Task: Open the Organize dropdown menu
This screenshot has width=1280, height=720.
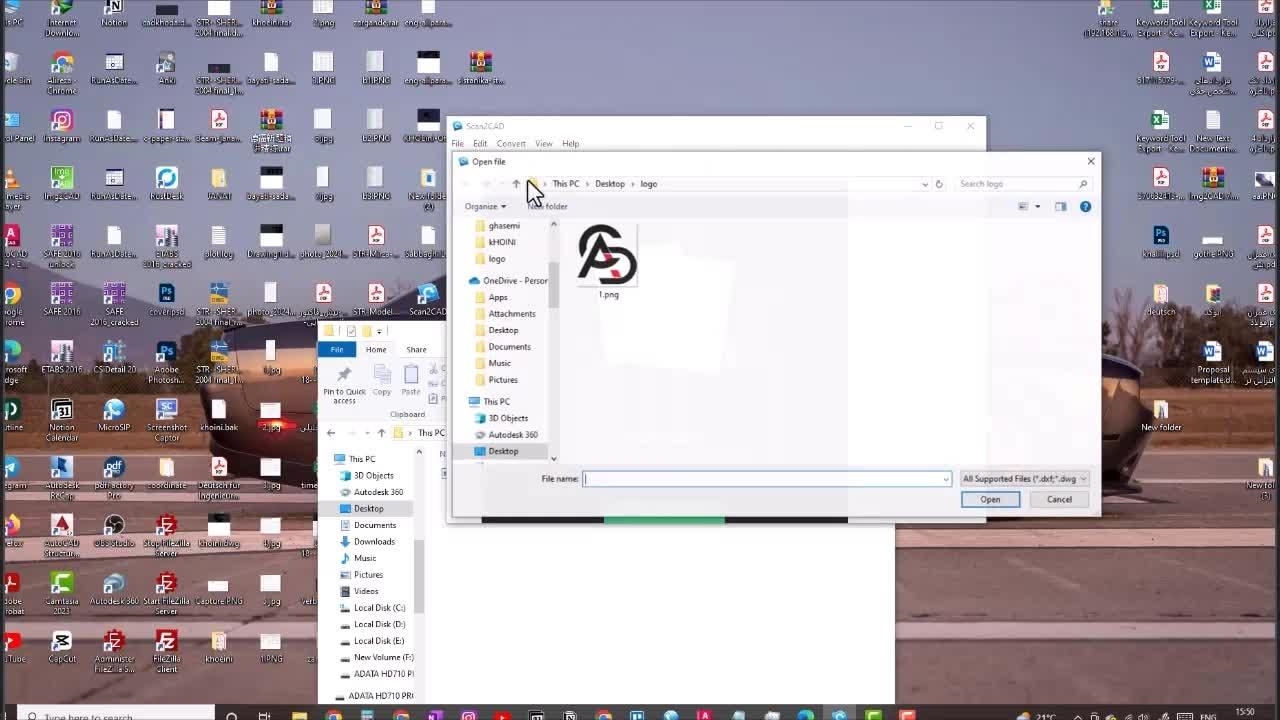Action: (x=485, y=207)
